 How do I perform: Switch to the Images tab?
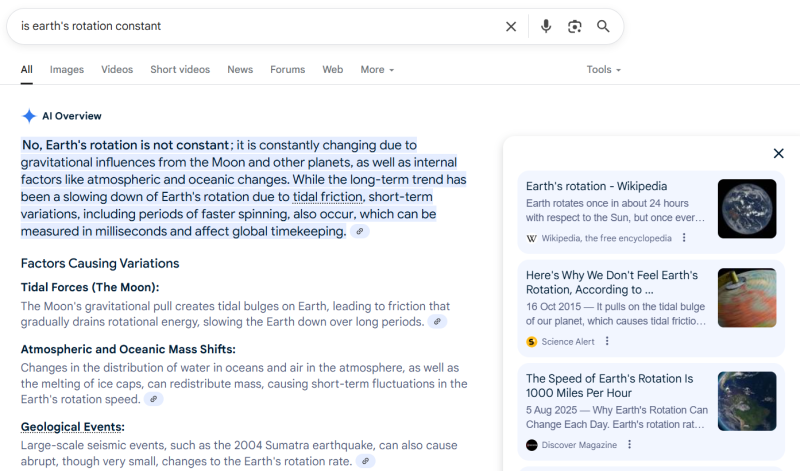(67, 70)
